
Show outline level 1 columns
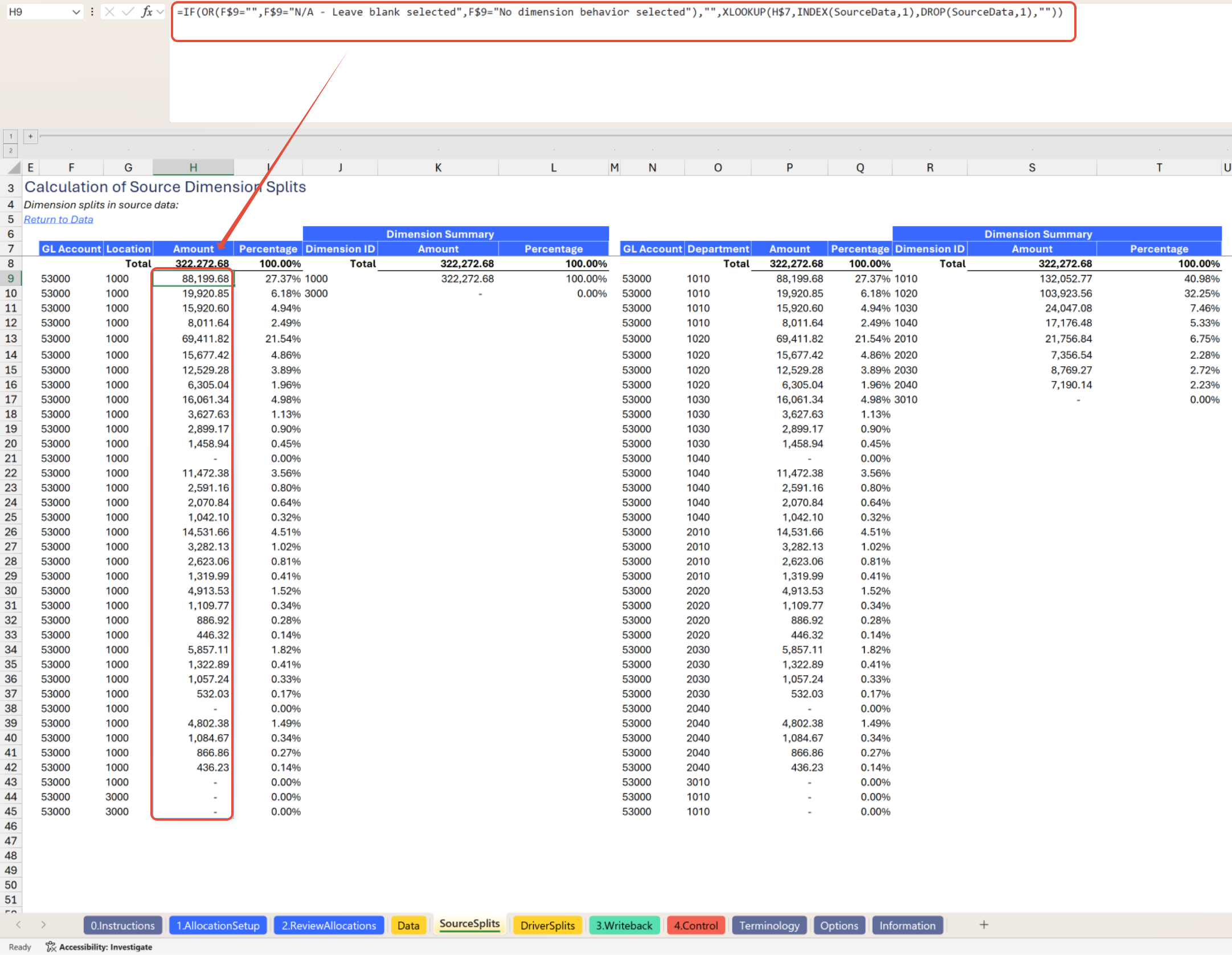click(10, 136)
